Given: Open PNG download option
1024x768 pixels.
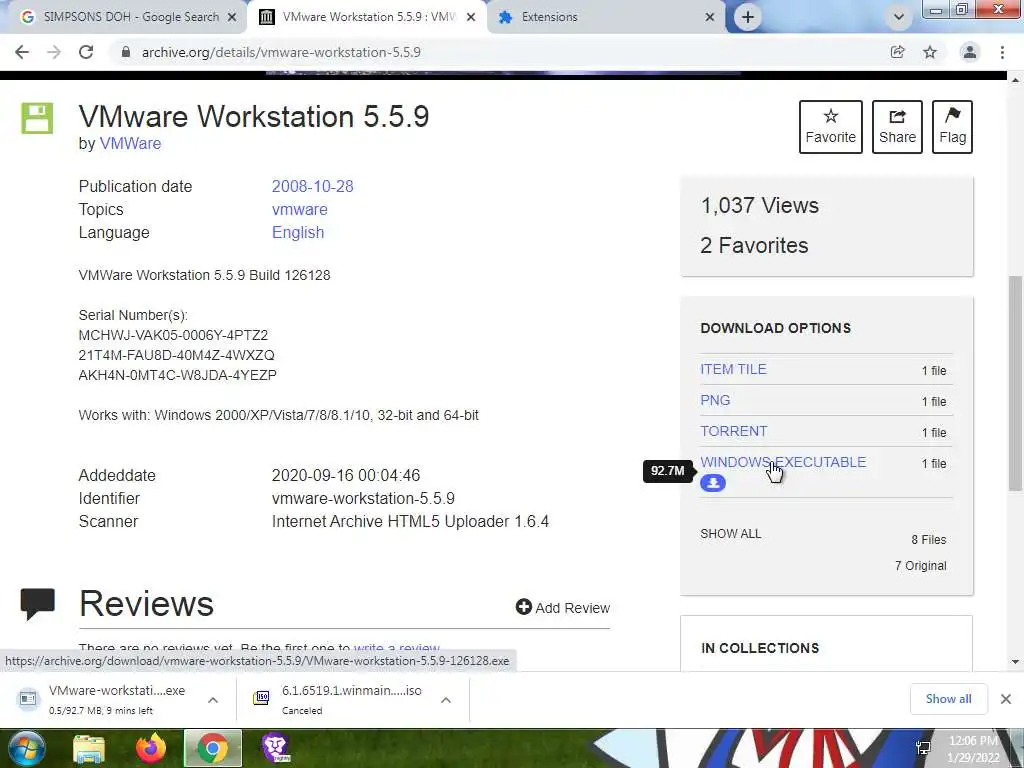Looking at the screenshot, I should (715, 400).
